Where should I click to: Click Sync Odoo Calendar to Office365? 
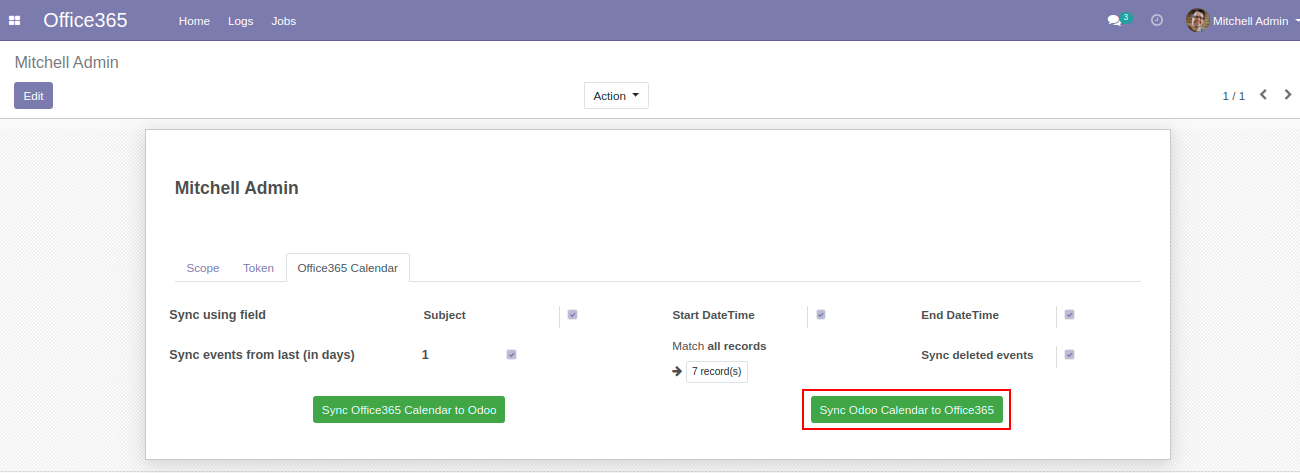coord(906,410)
